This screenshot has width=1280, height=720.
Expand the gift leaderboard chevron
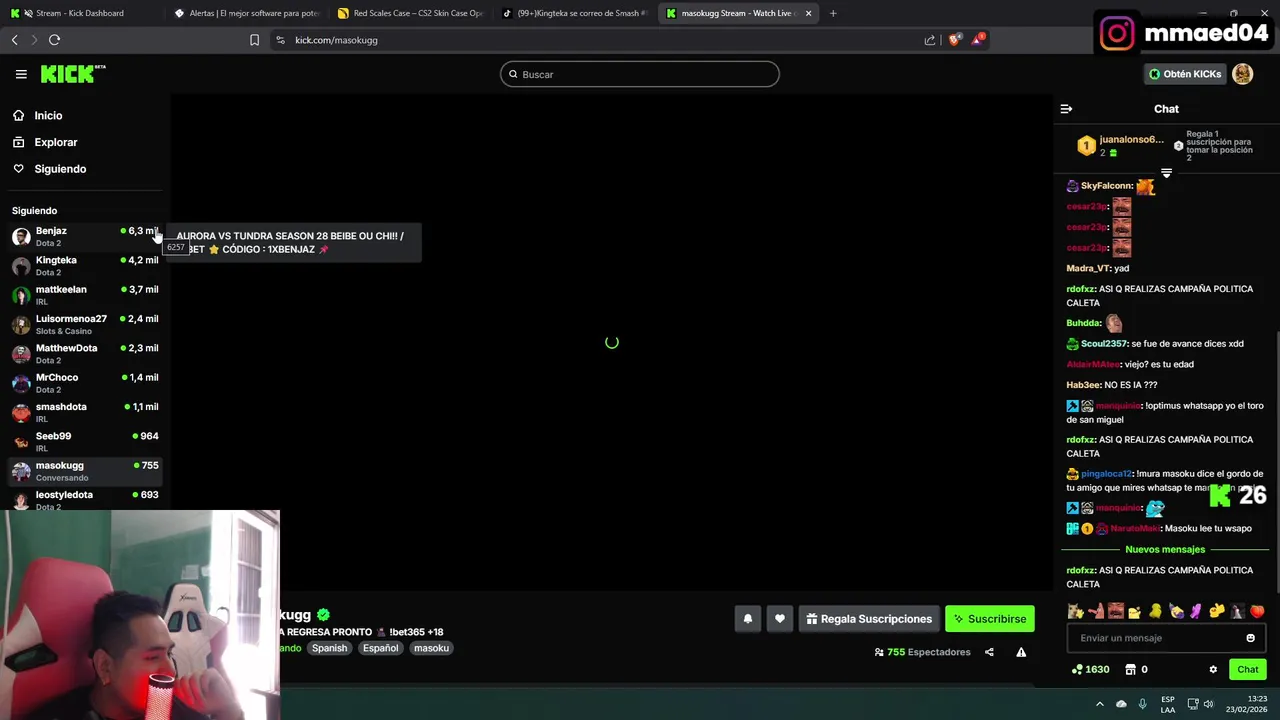tap(1166, 173)
